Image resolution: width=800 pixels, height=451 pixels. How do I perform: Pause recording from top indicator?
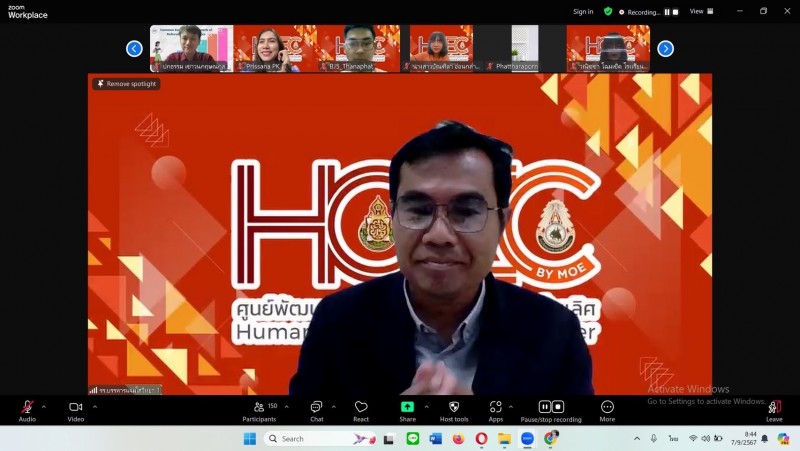coord(667,12)
